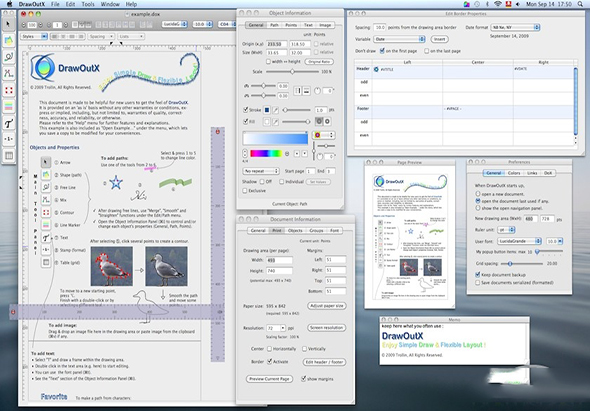Image resolution: width=590 pixels, height=411 pixels.
Task: Open the No repeat dropdown
Action: click(x=261, y=171)
